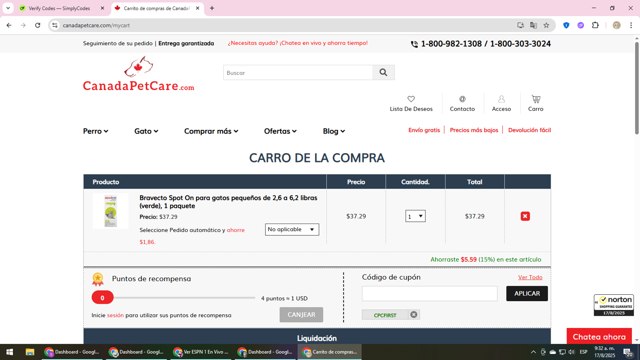Open the notification center icon

tap(628, 352)
